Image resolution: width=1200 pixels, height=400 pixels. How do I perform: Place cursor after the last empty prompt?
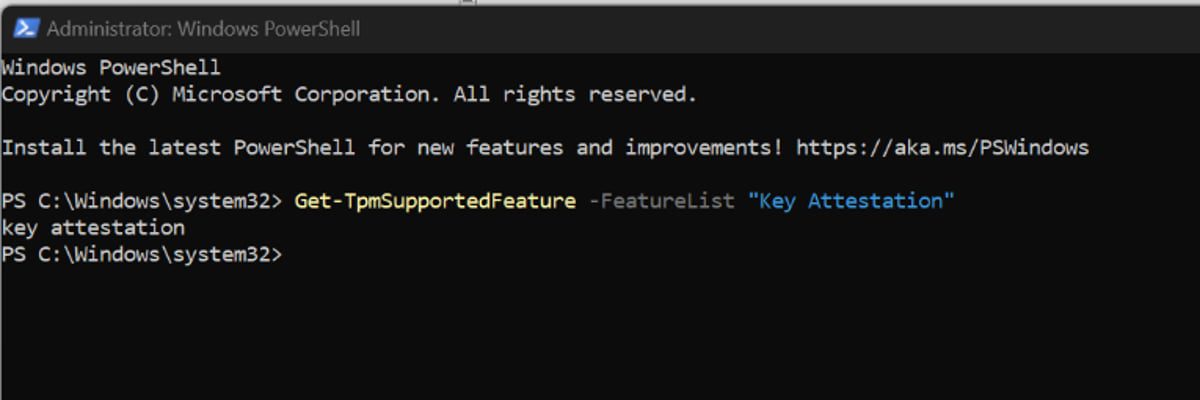tap(292, 255)
